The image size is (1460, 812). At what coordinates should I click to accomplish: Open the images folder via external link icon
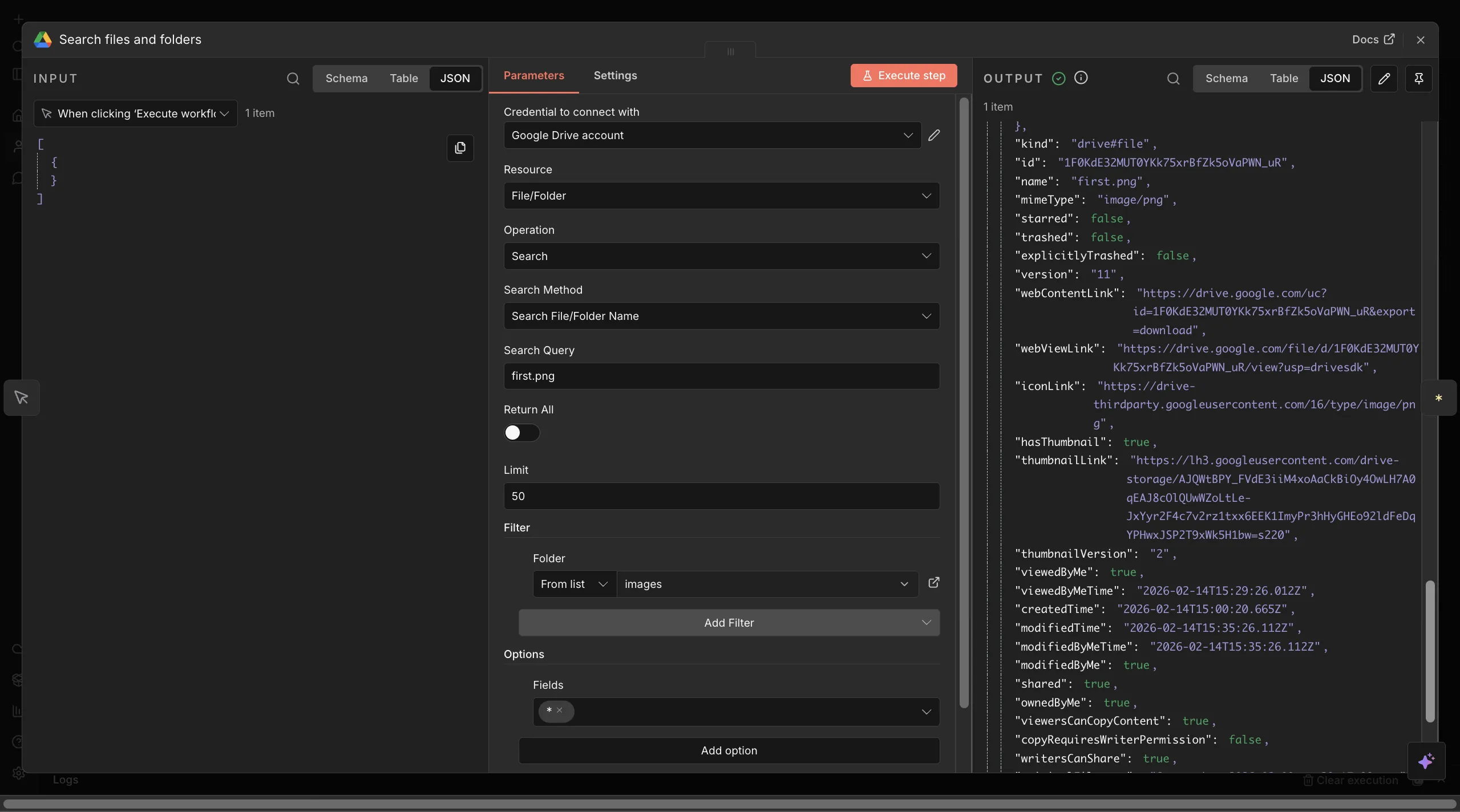coord(933,583)
